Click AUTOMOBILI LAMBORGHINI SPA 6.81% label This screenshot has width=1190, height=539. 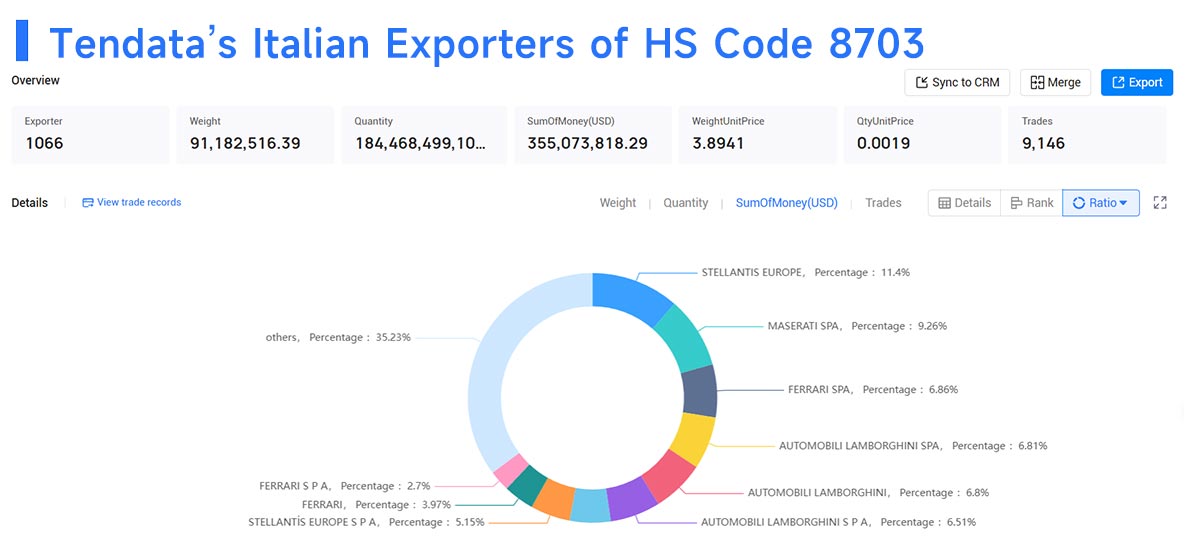point(913,446)
